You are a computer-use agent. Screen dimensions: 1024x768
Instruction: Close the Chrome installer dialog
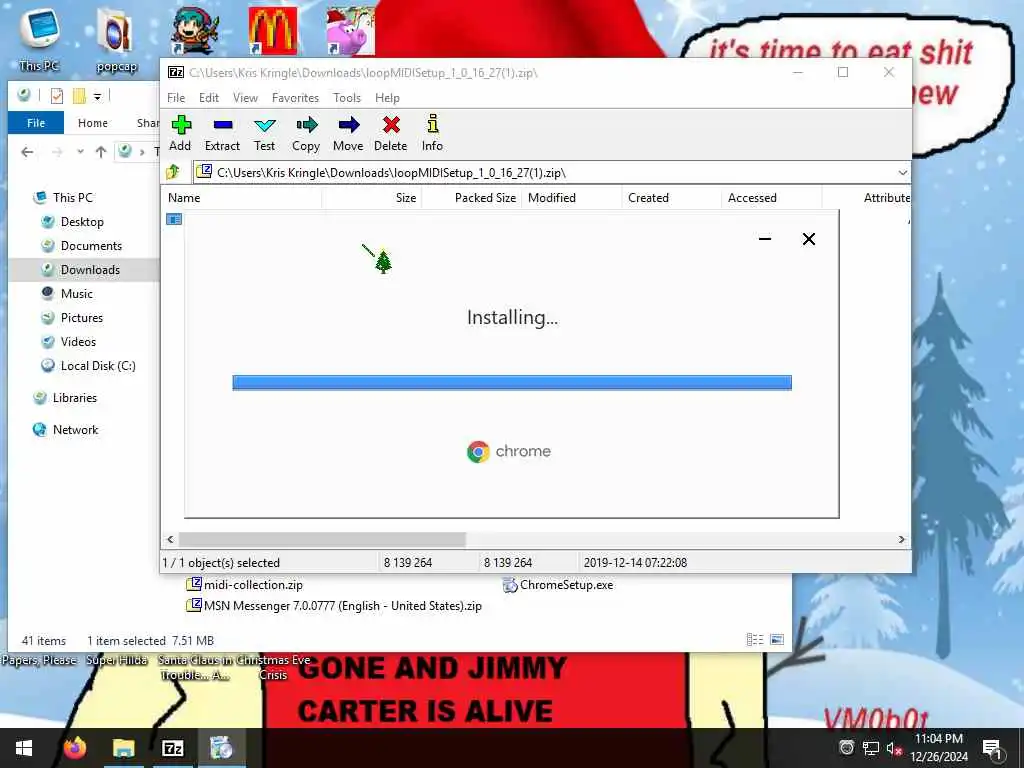808,239
